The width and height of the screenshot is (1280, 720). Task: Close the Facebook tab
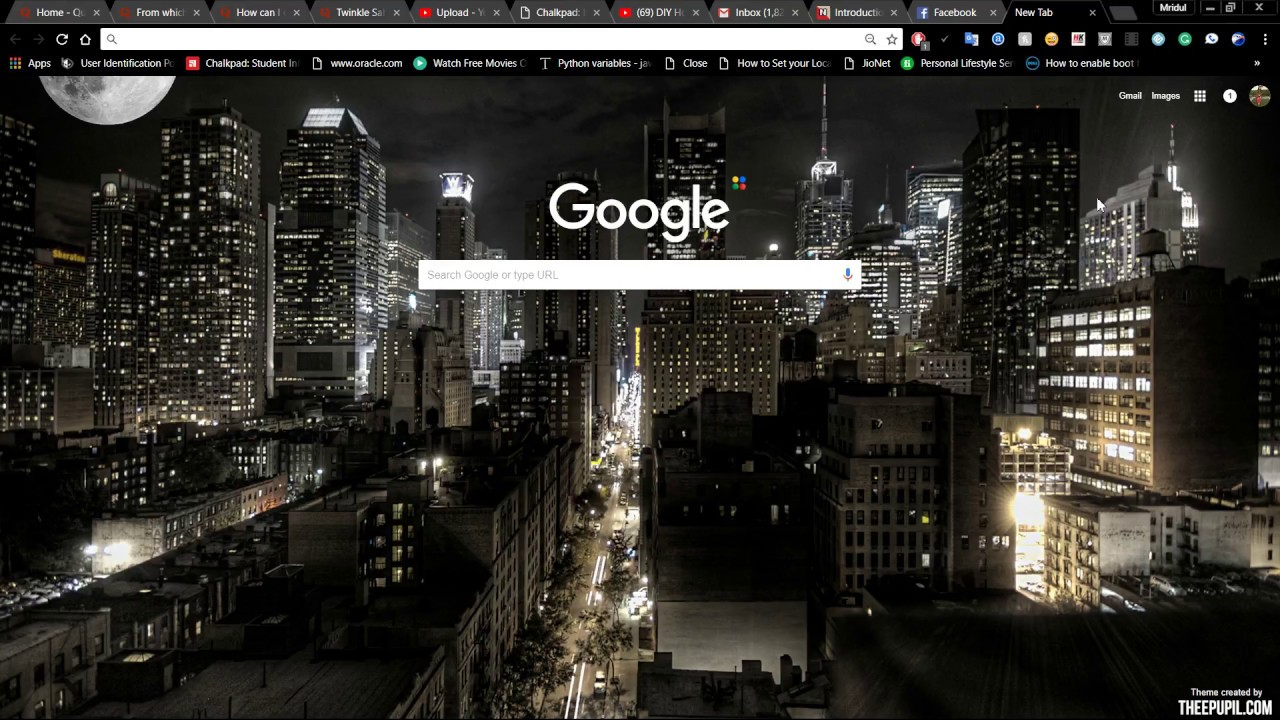pyautogui.click(x=993, y=13)
